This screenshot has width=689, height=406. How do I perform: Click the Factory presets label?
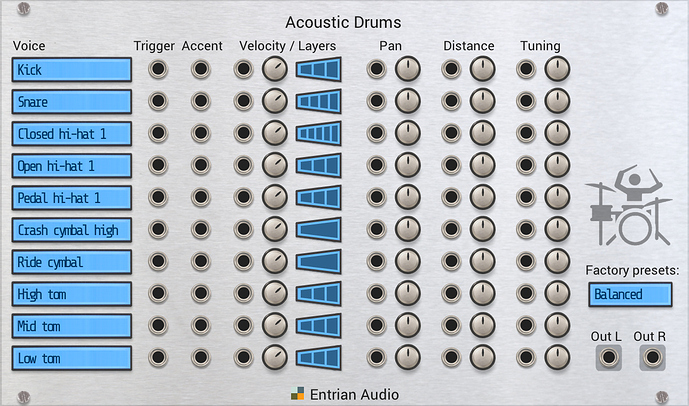(x=632, y=270)
